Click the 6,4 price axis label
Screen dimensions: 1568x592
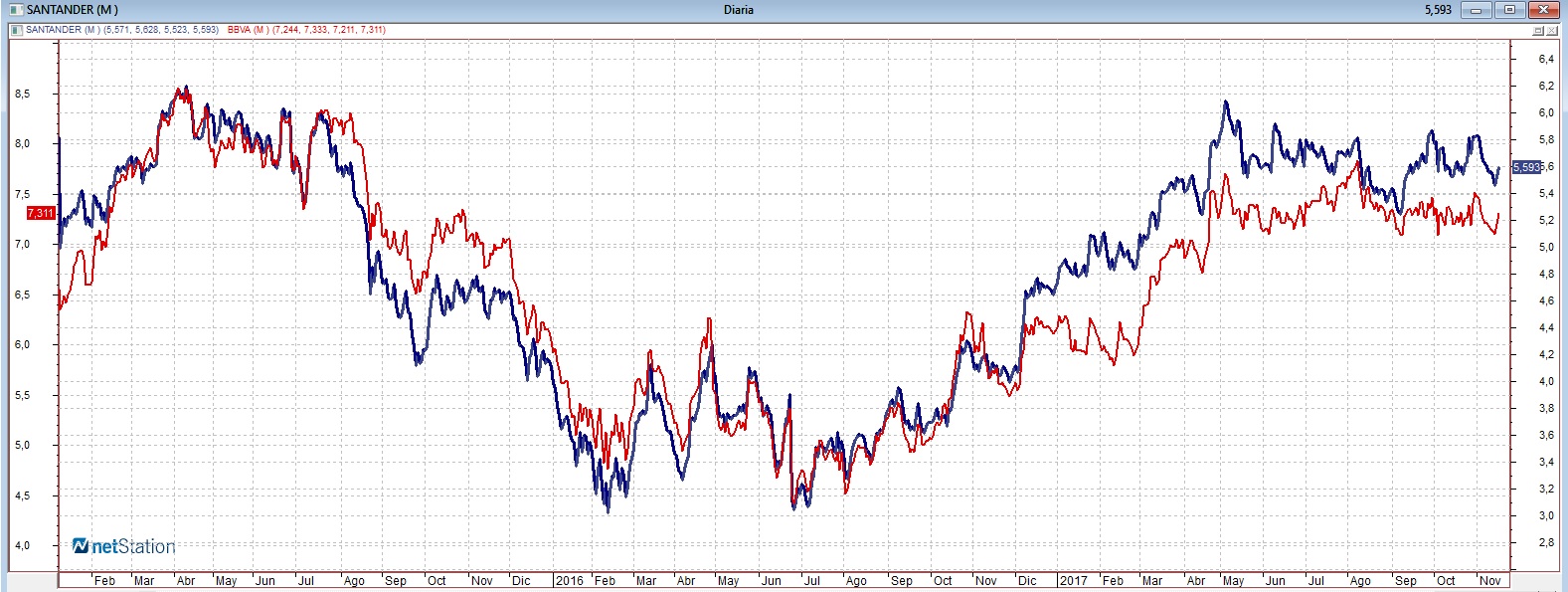(x=1546, y=60)
